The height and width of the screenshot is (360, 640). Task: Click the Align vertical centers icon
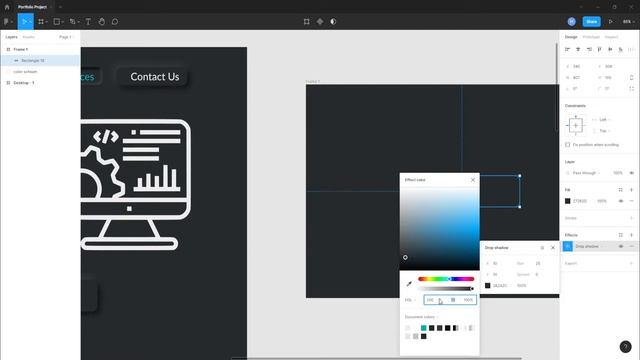pos(610,49)
